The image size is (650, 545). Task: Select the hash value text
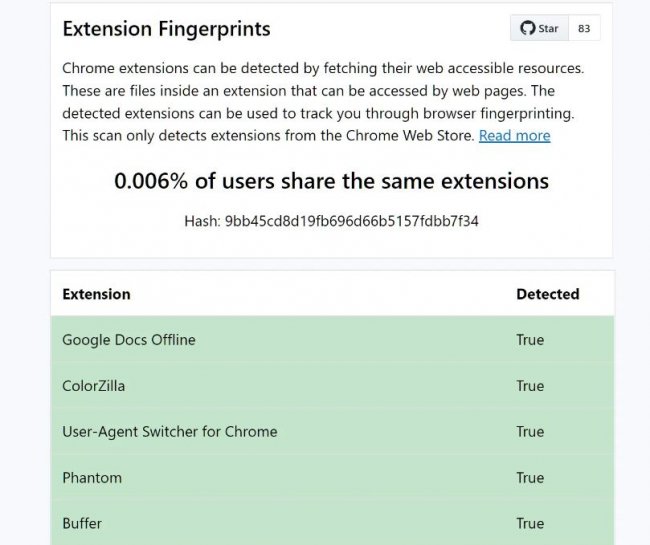click(x=351, y=220)
